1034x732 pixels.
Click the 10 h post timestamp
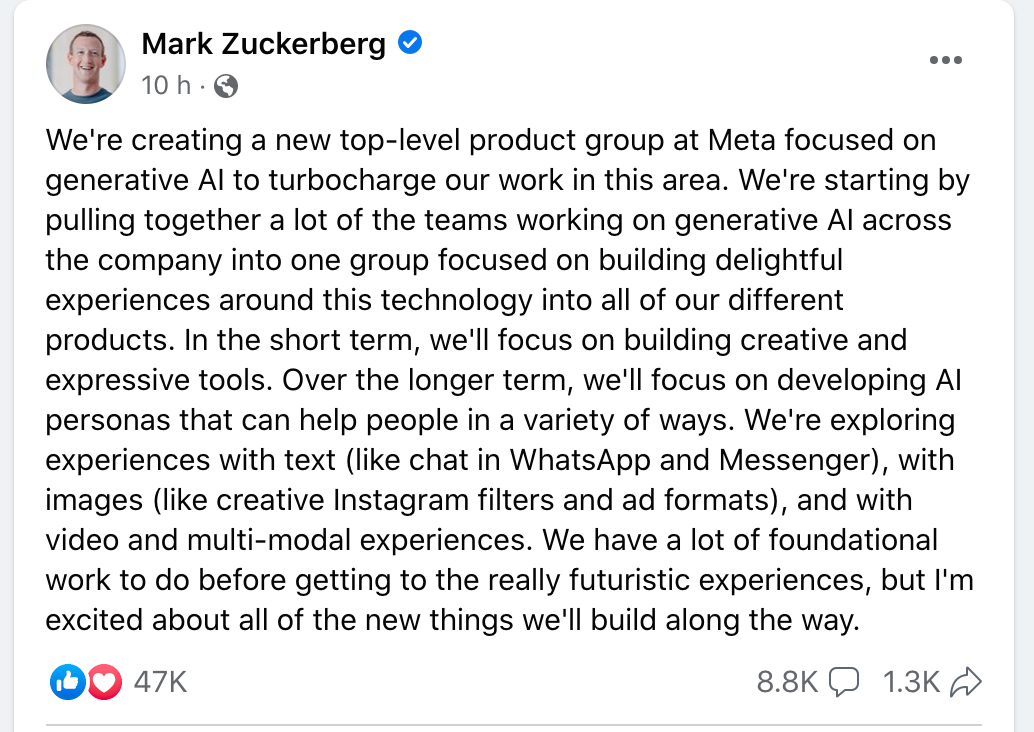[x=166, y=86]
